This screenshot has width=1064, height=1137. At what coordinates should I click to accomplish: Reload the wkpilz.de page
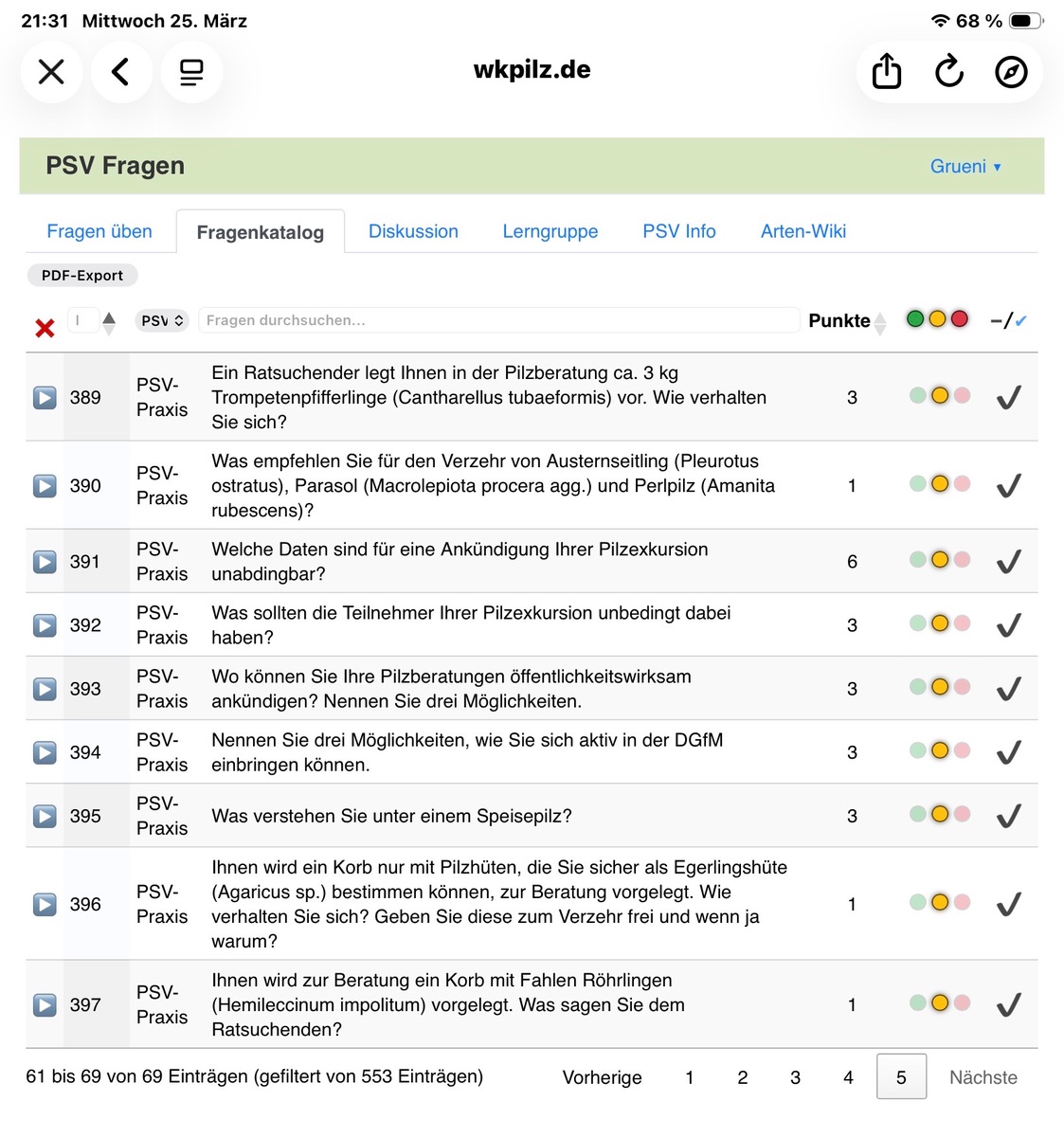click(948, 72)
